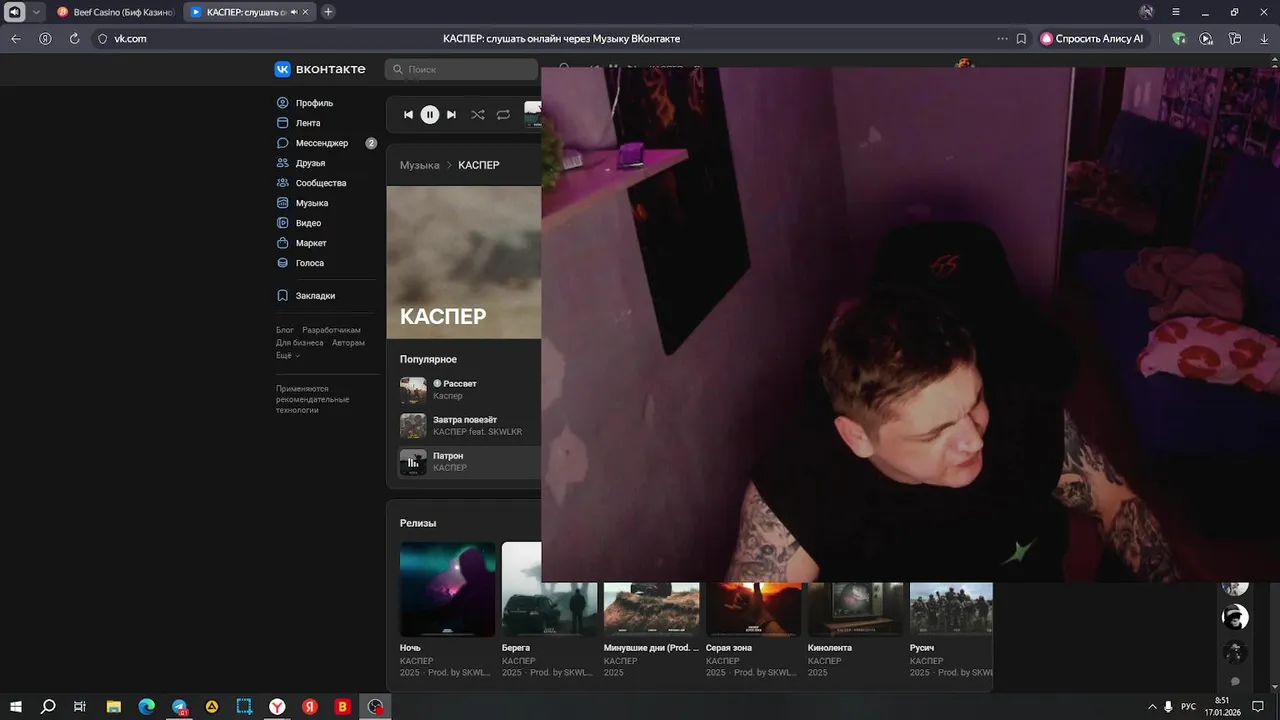Viewport: 1280px width, 720px height.
Task: Click the Разработчикам footer link
Action: [331, 330]
